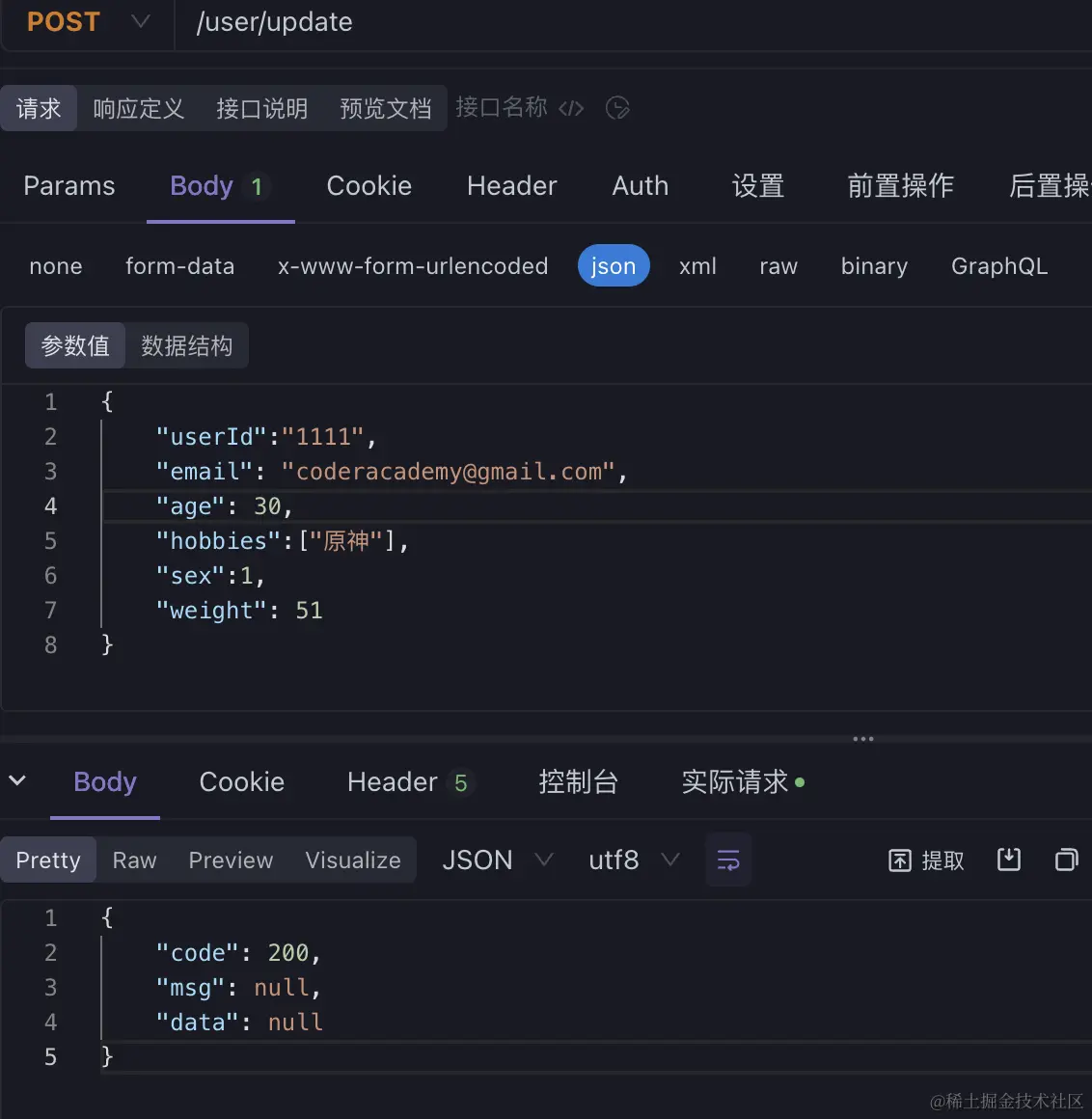Choose the GraphQL body type
Screen dimensions: 1092x1119
[x=999, y=266]
